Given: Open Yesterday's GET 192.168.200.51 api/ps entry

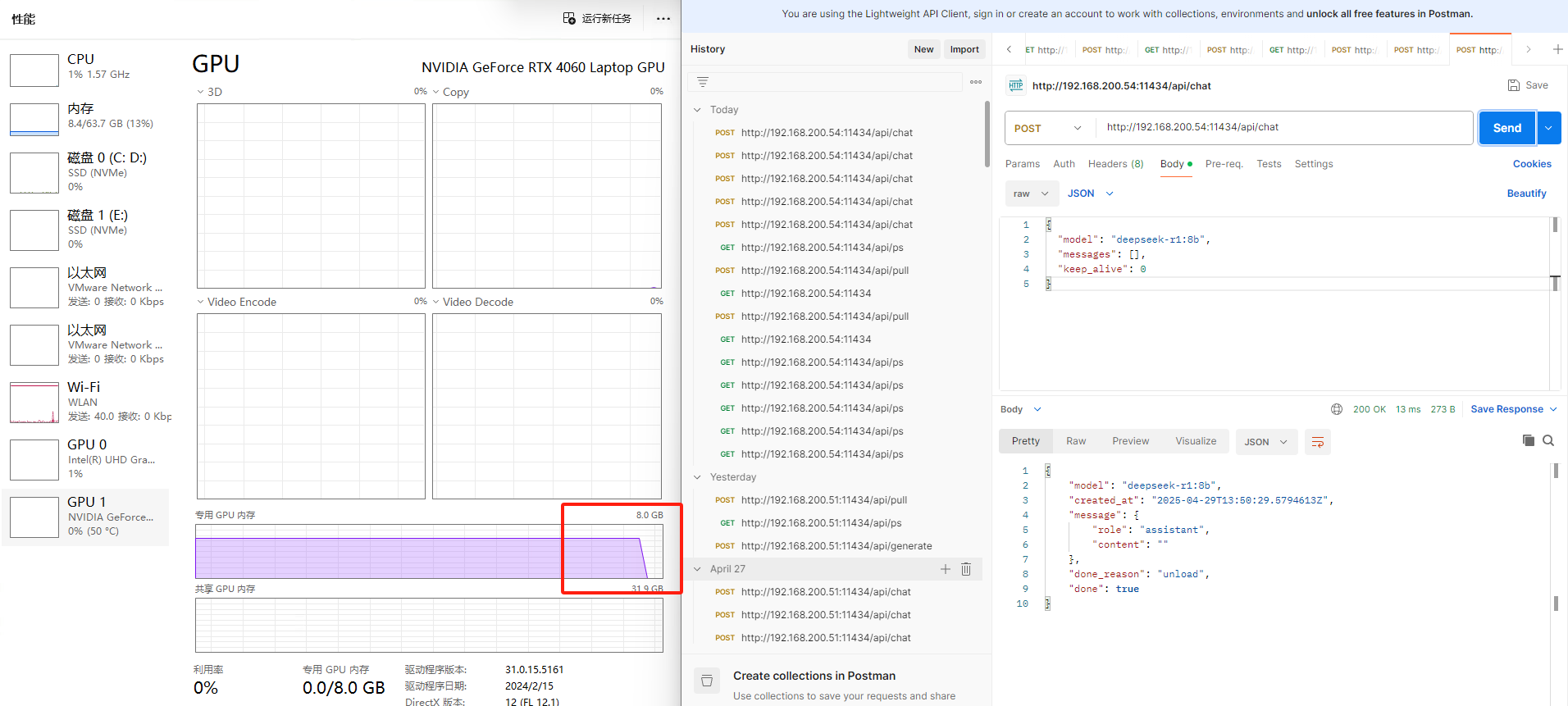Looking at the screenshot, I should coord(836,523).
